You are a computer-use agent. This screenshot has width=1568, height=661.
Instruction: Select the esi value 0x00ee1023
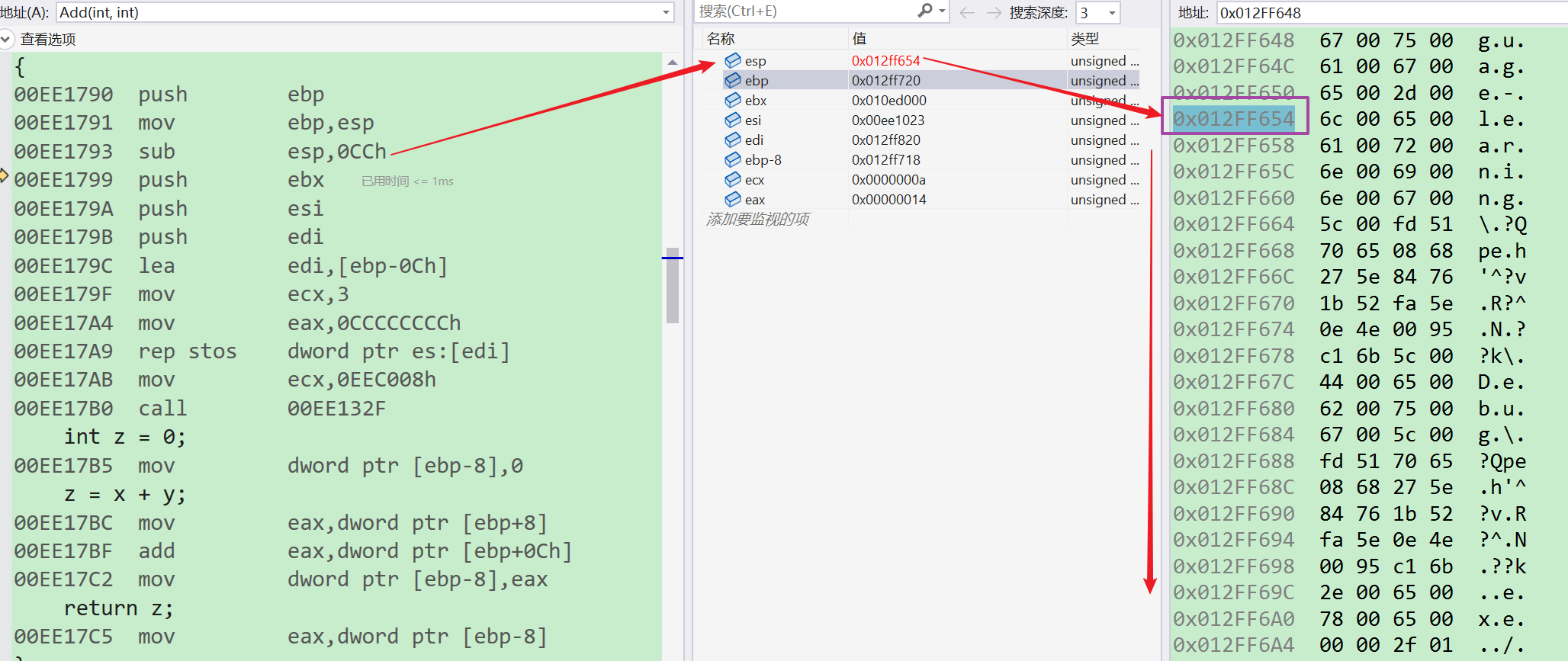[x=888, y=120]
